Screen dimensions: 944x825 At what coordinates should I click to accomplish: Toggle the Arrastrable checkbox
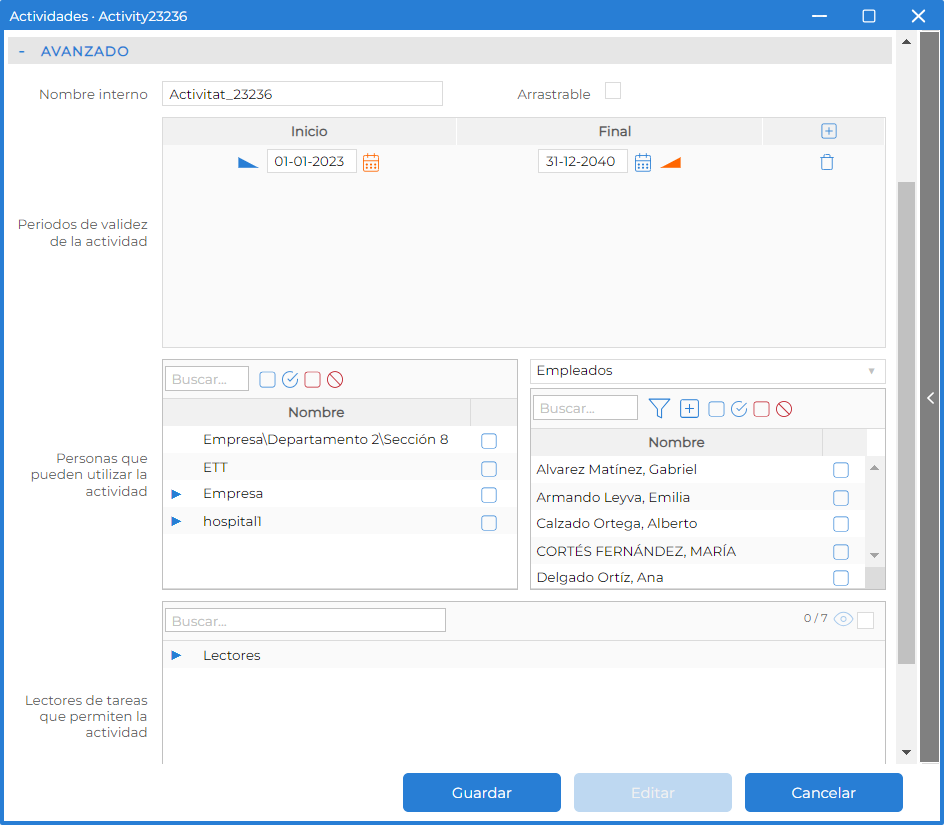coord(613,91)
